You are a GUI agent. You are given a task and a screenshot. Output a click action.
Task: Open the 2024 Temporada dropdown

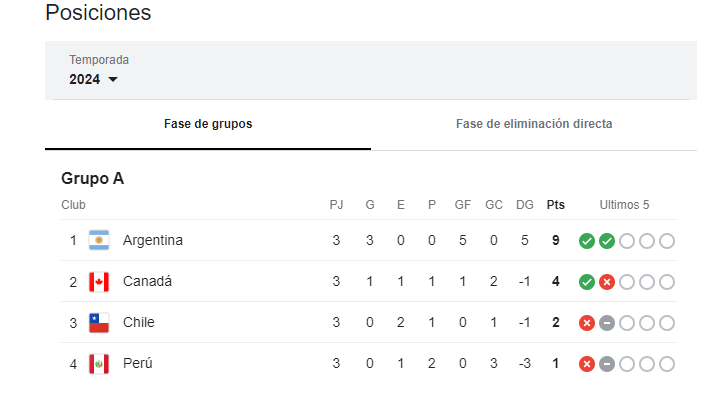(x=93, y=79)
